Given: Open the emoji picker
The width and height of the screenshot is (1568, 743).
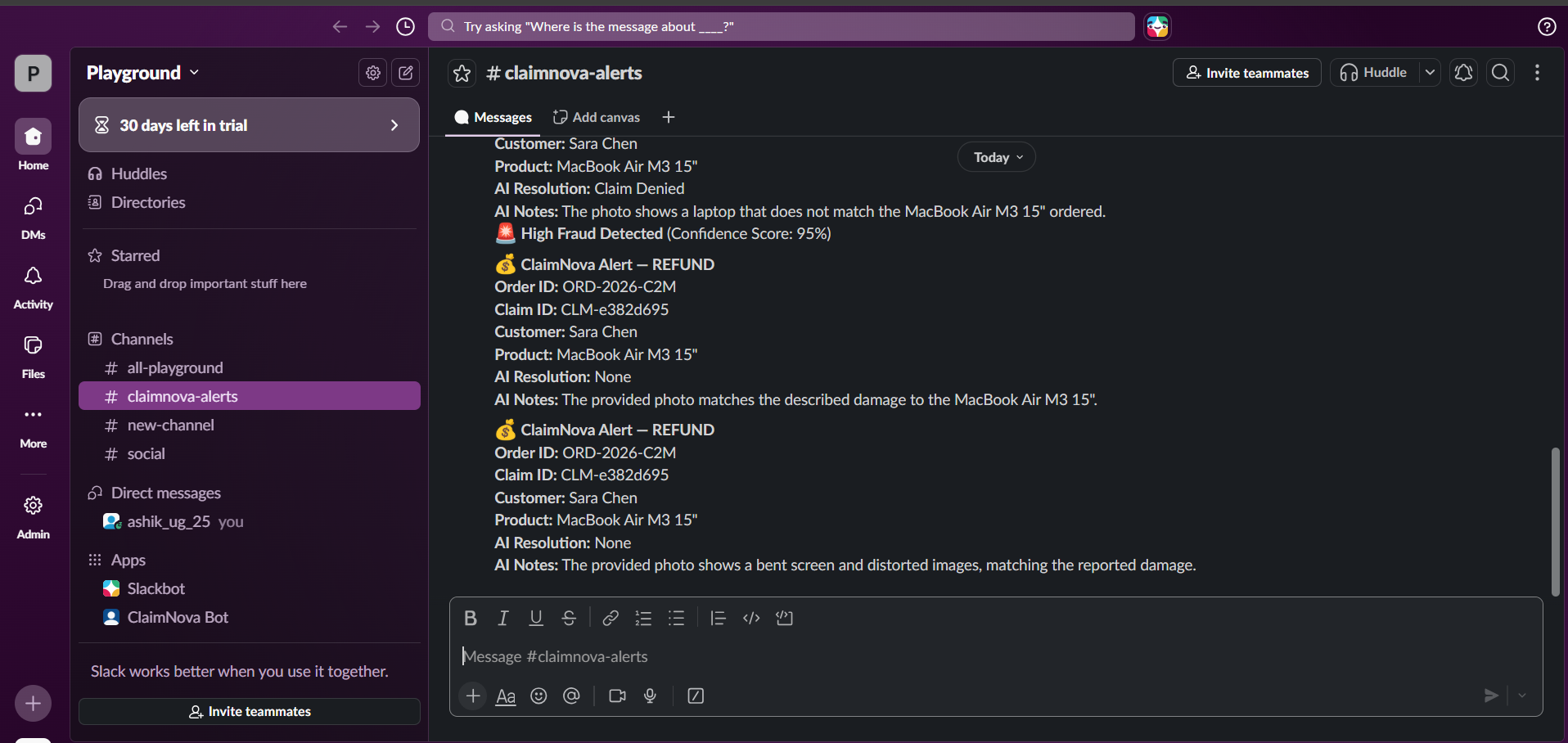Looking at the screenshot, I should (x=538, y=696).
